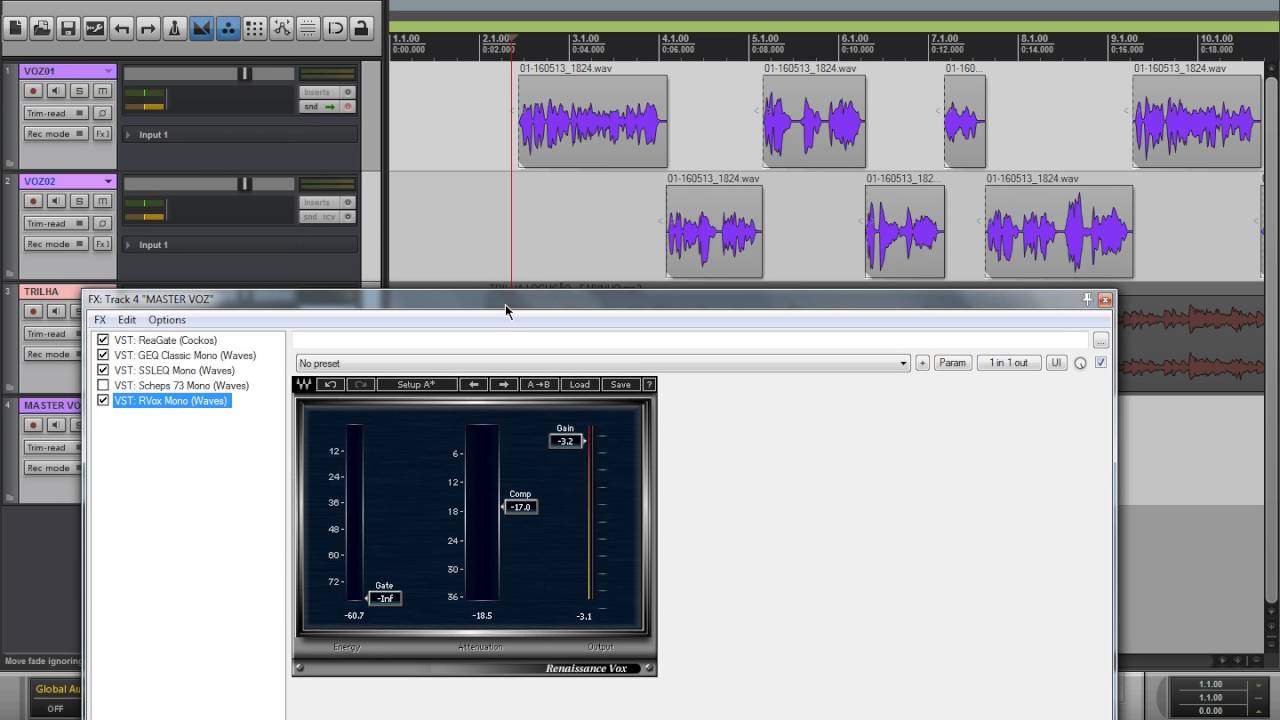Click Load in the Waves plugin toolbar
1280x720 pixels.
click(x=579, y=384)
